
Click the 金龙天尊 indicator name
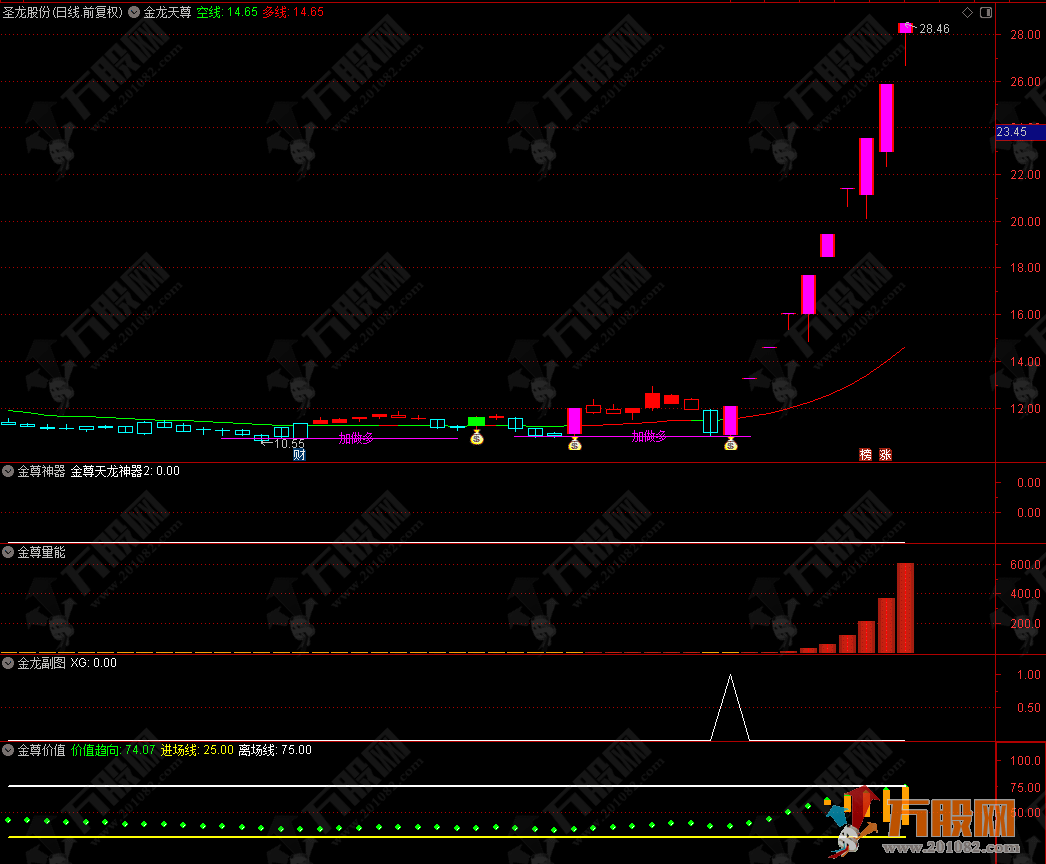(x=167, y=12)
